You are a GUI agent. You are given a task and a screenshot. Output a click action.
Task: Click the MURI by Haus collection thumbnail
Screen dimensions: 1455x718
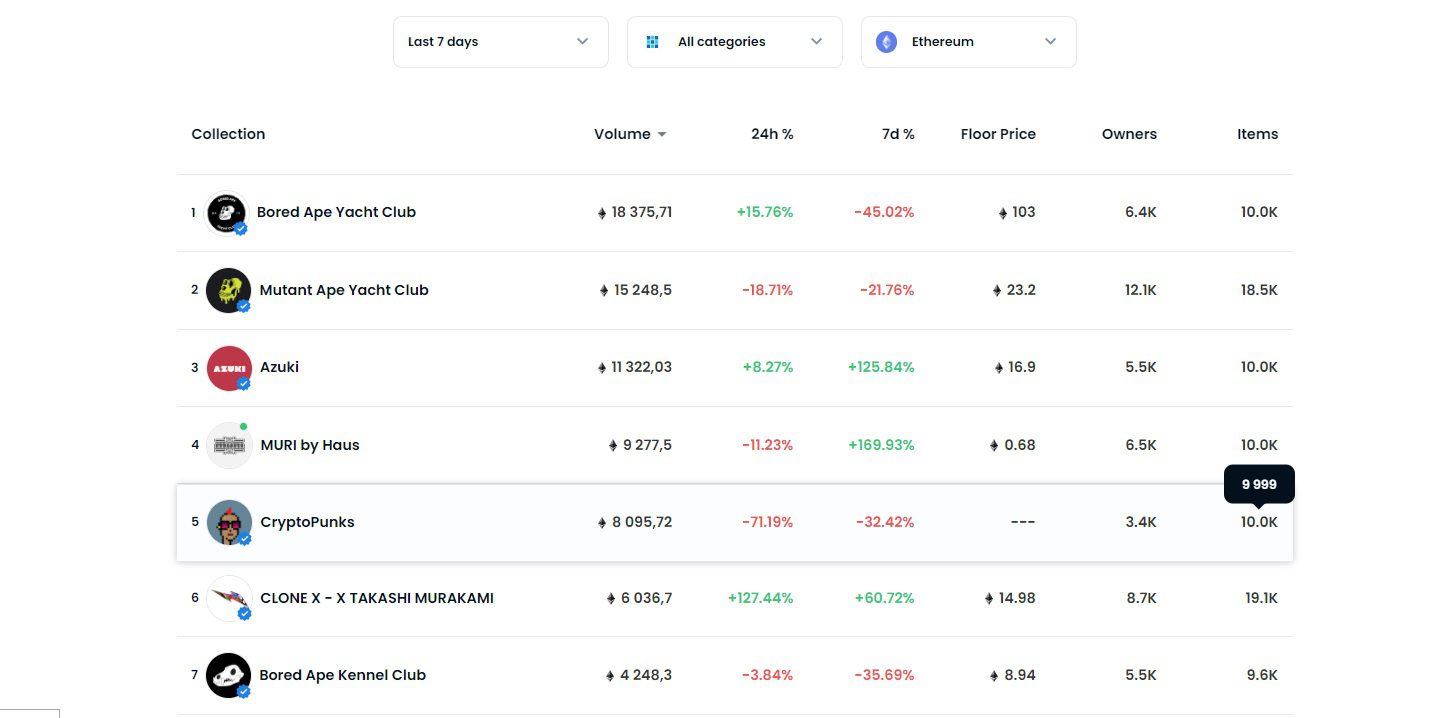coord(229,445)
